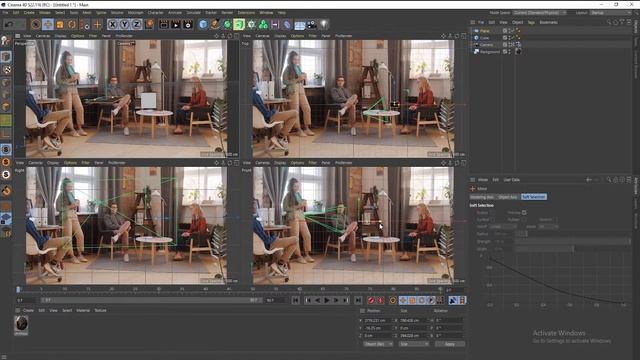Toggle layer box of Cube object

click(x=505, y=38)
